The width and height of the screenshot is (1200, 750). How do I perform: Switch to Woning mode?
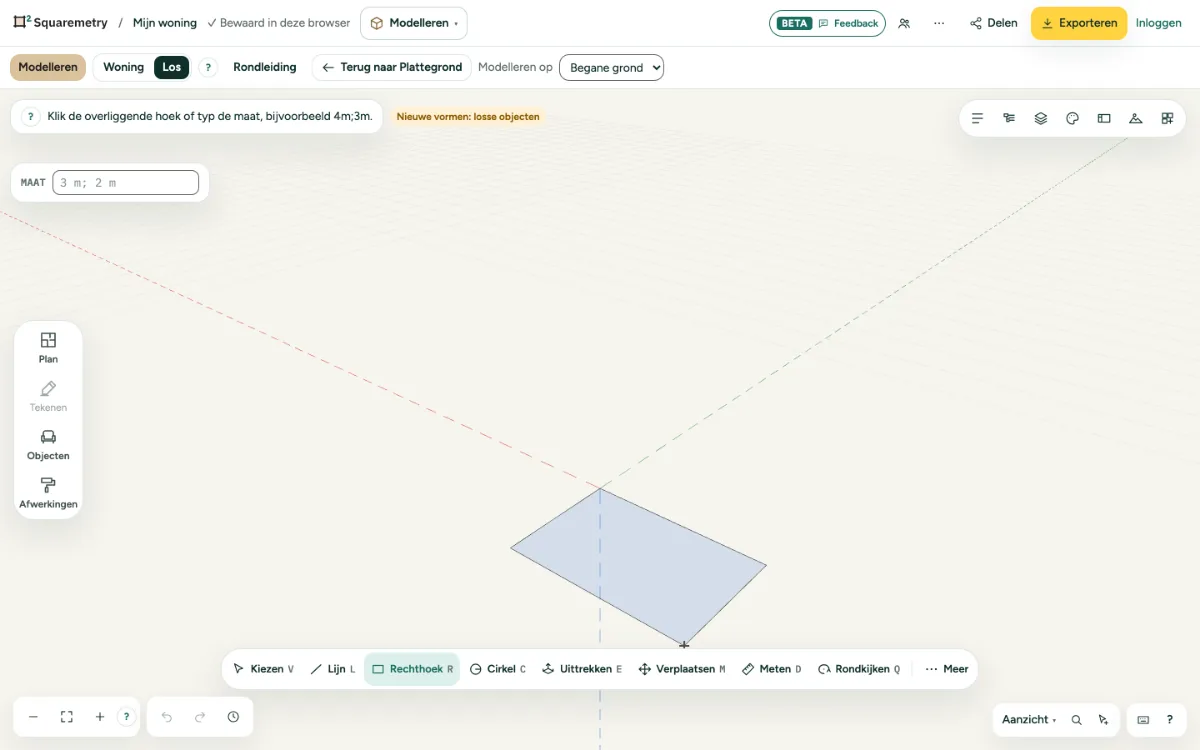(x=123, y=68)
